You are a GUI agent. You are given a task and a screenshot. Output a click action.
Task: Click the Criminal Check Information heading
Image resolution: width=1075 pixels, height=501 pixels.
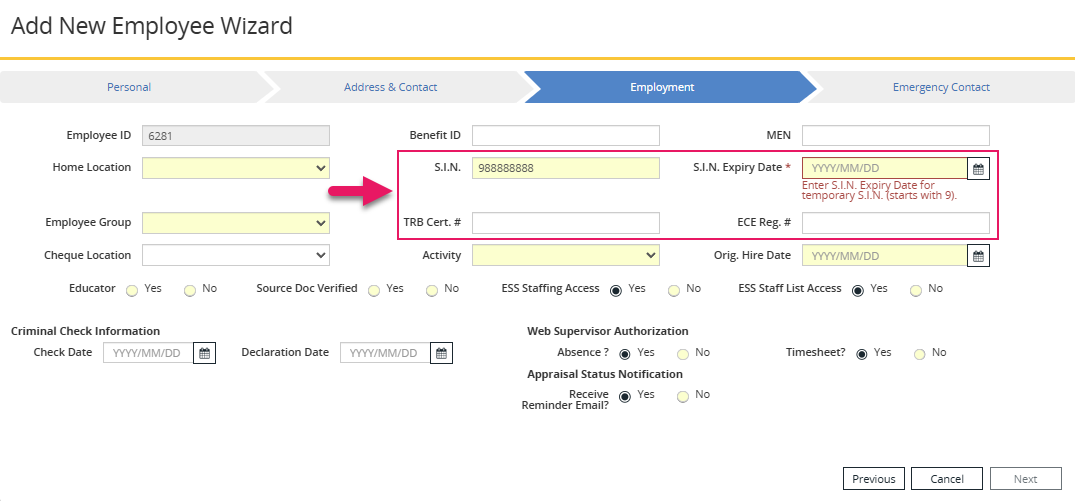click(x=86, y=331)
